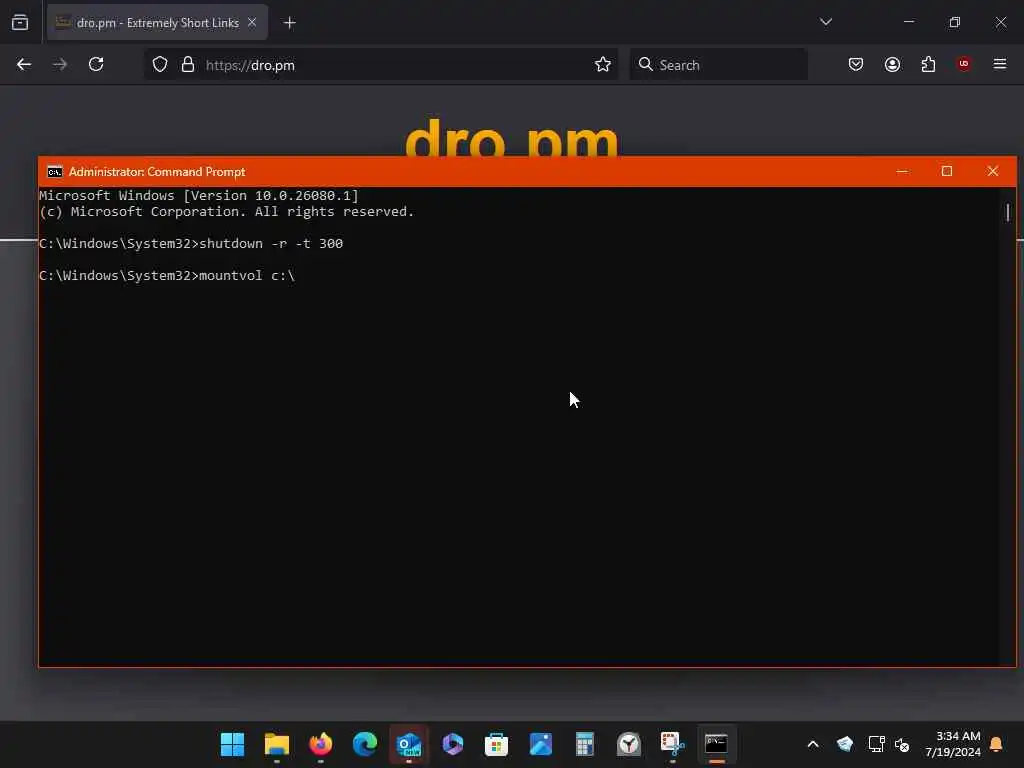This screenshot has width=1024, height=768.
Task: Restore down the Firefox window
Action: tap(954, 22)
